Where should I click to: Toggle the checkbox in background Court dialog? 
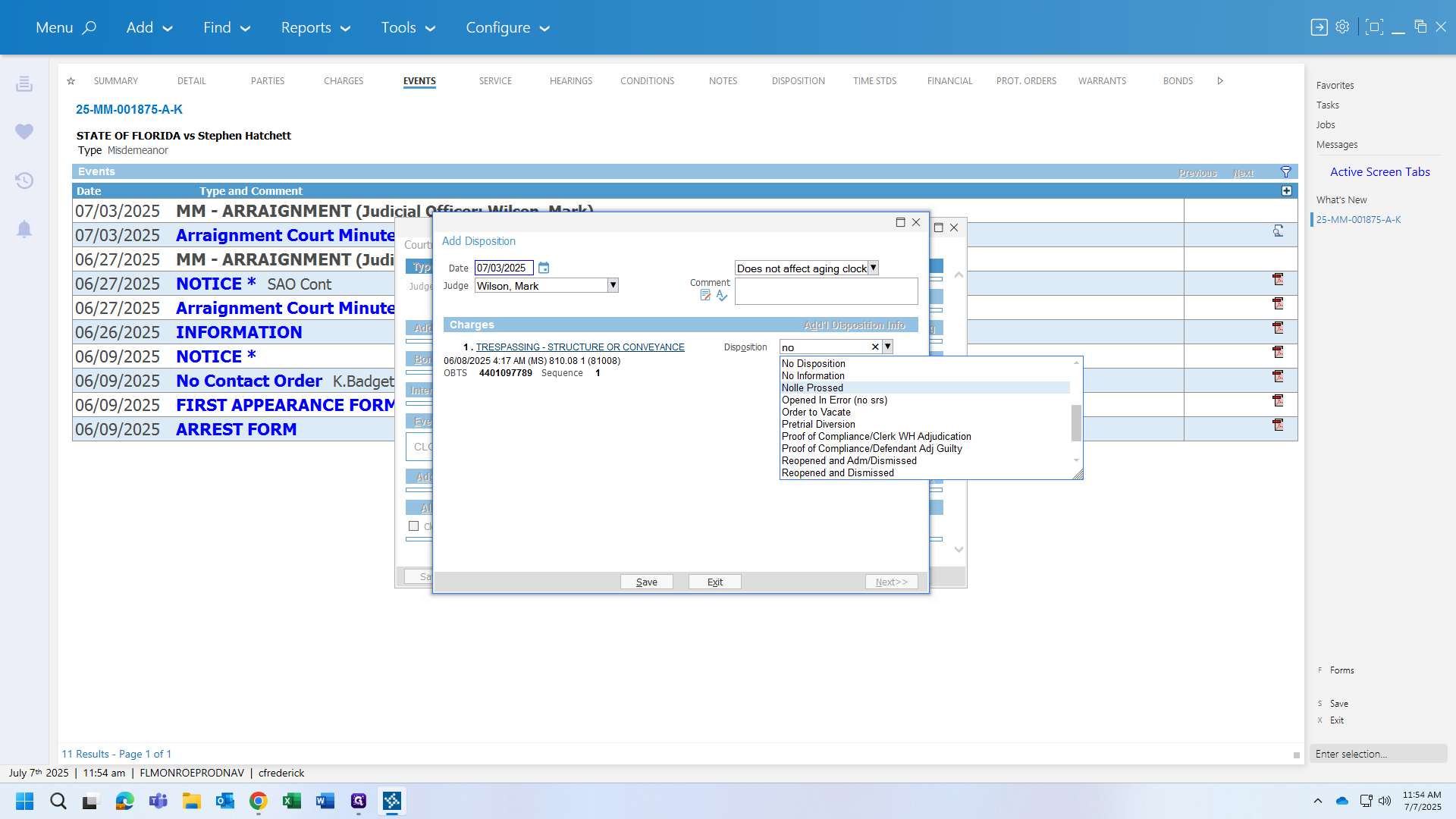click(413, 526)
